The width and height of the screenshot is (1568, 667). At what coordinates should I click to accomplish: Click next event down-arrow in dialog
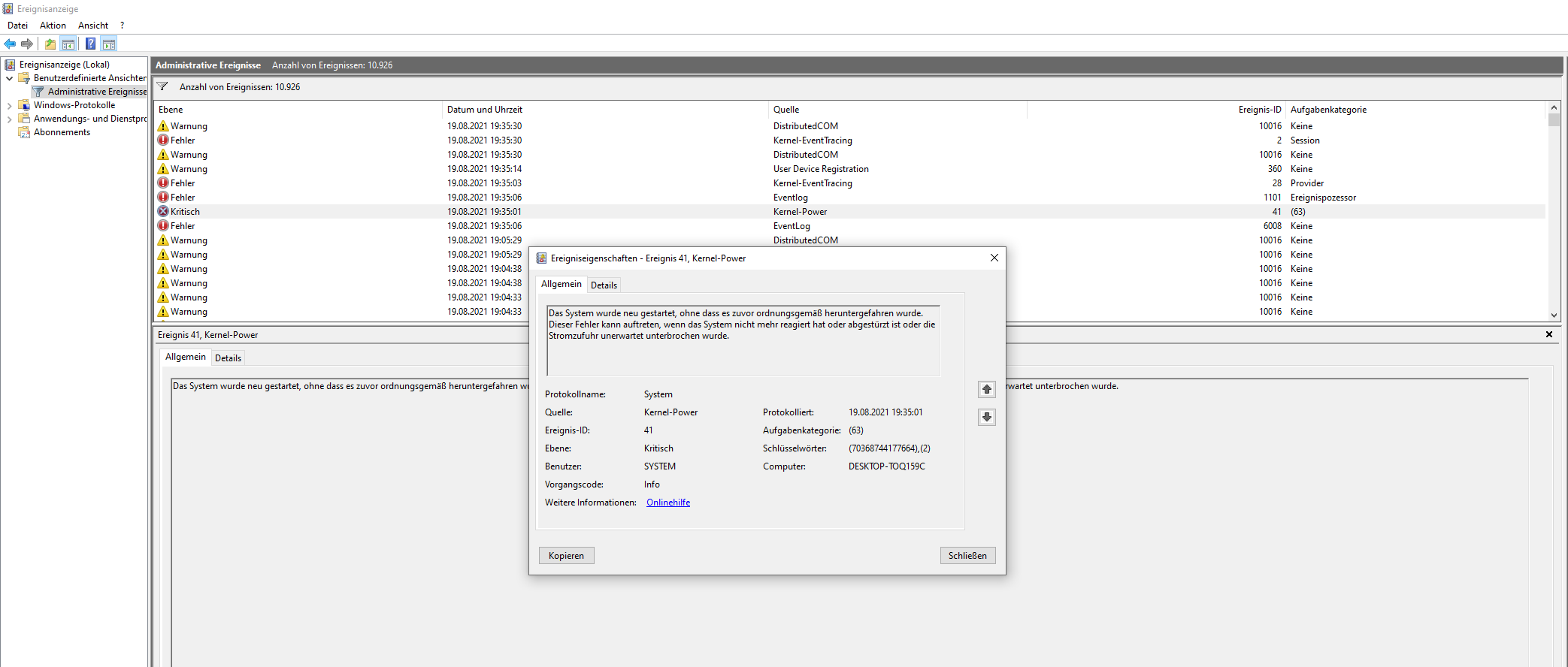click(987, 417)
